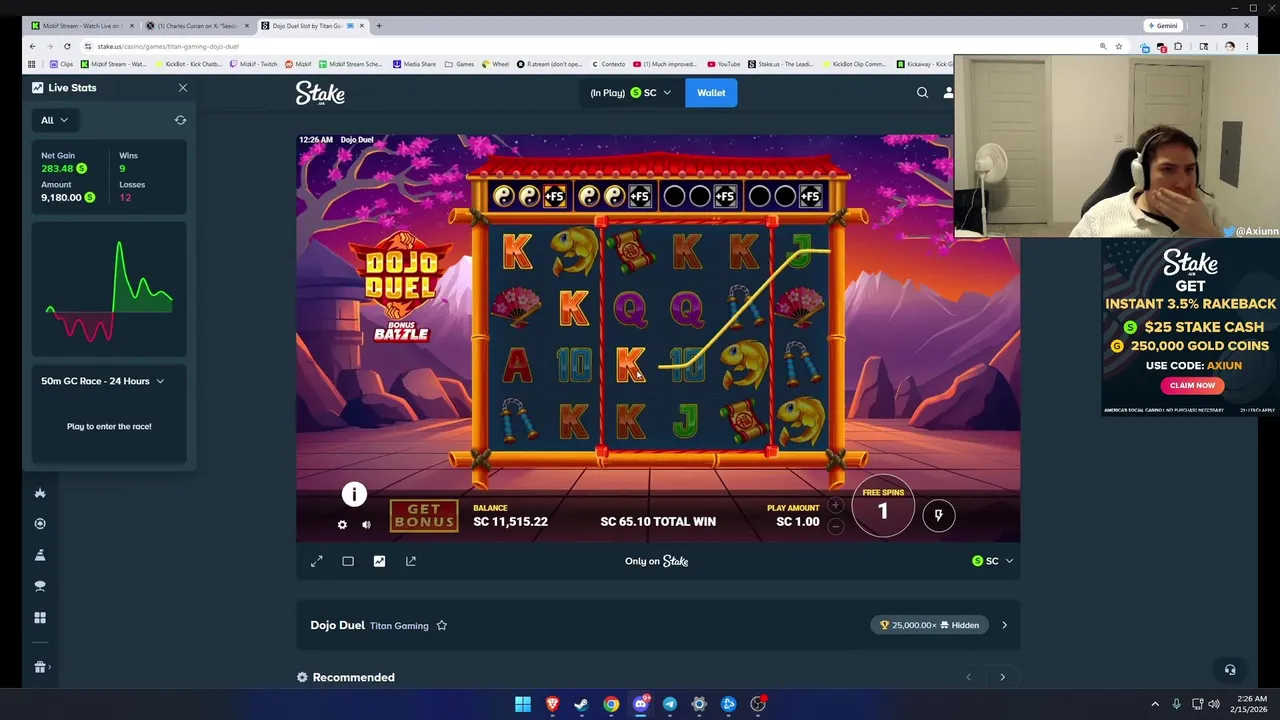Toggle turbo lightning spin mode
The width and height of the screenshot is (1280, 720).
938,515
